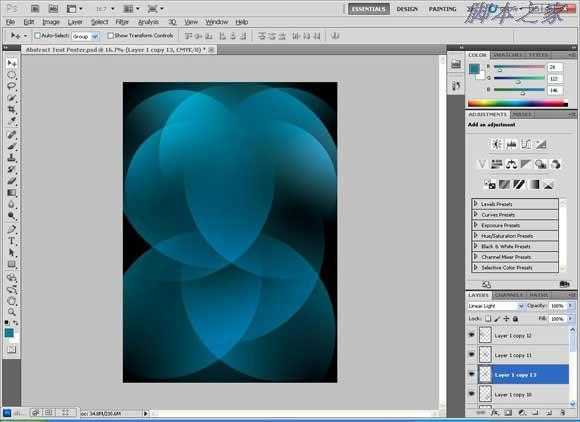Image resolution: width=580 pixels, height=422 pixels.
Task: Switch to the Channels tab
Action: point(509,295)
